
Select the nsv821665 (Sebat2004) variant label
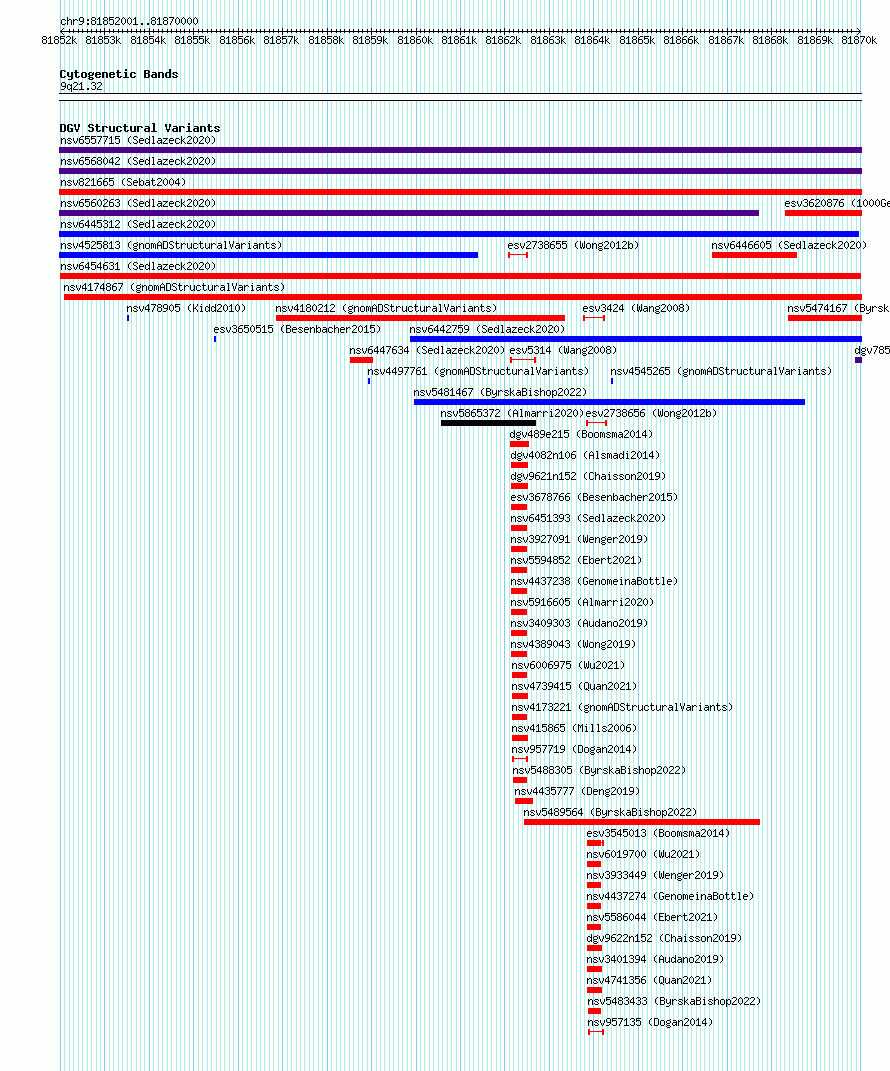coord(123,182)
